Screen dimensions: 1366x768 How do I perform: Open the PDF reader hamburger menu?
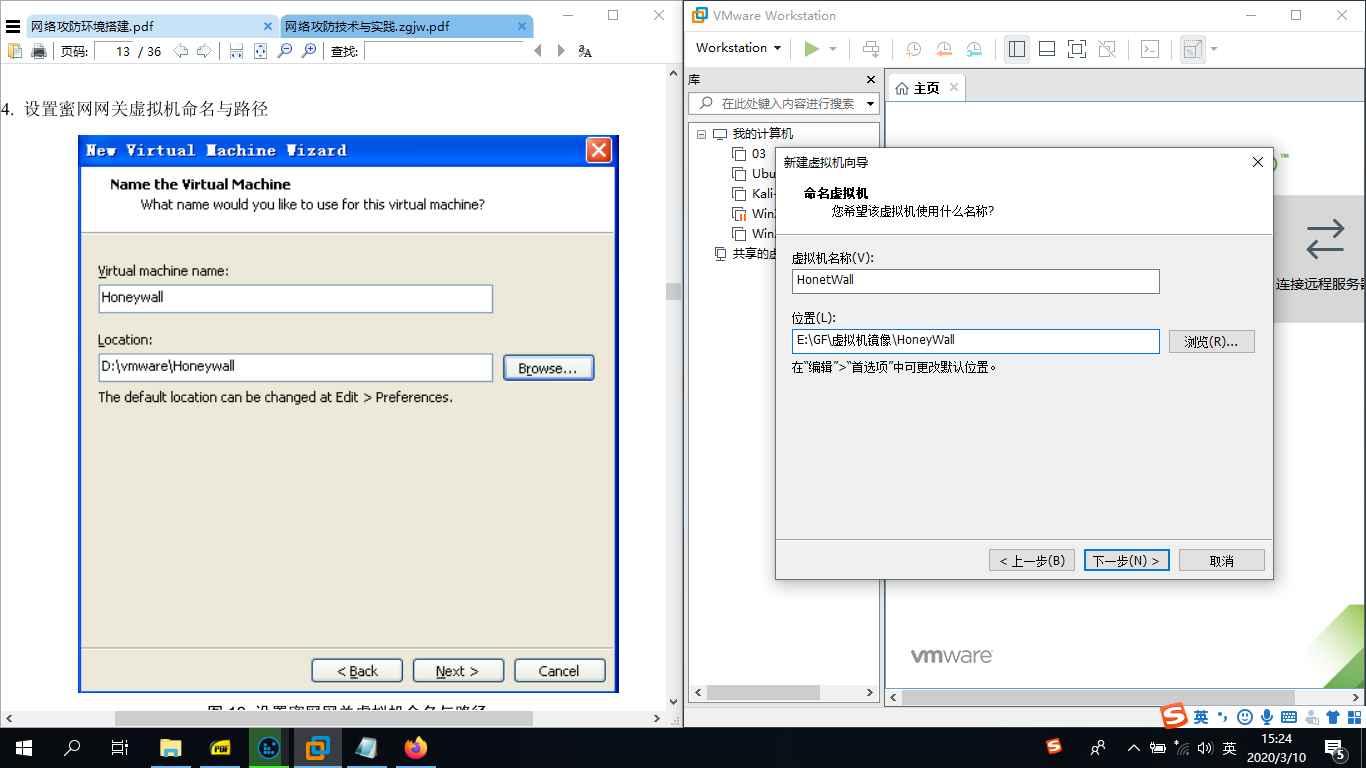click(13, 26)
